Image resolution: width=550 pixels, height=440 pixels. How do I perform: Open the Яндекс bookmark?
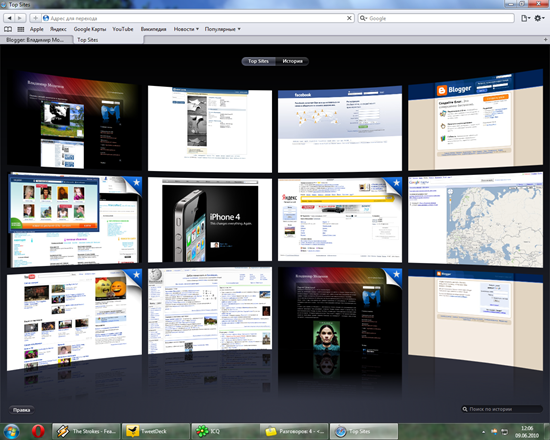click(58, 29)
